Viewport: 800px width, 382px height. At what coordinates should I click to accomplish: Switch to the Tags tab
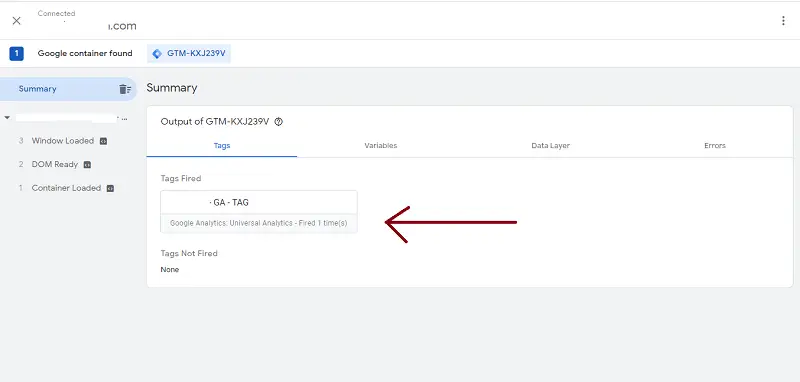click(x=222, y=145)
